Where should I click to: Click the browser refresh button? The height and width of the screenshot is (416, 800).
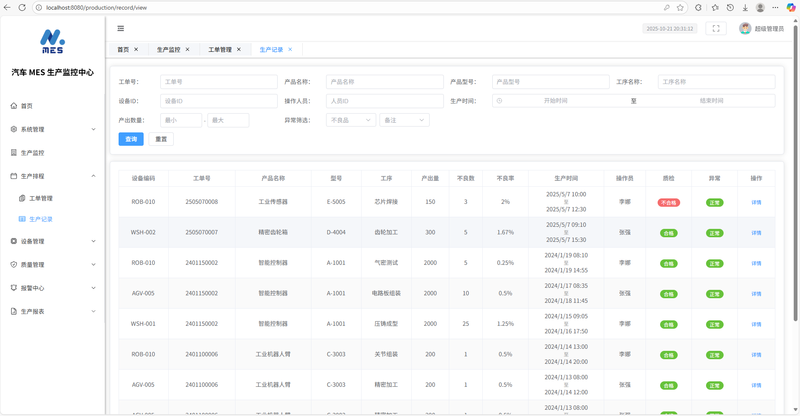[x=23, y=7]
